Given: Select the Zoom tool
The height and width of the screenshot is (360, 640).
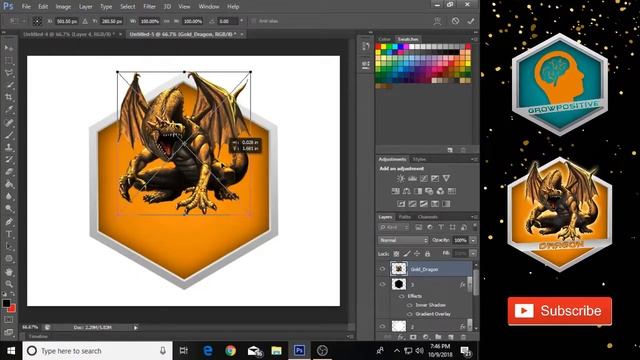Looking at the screenshot, I should point(9,284).
